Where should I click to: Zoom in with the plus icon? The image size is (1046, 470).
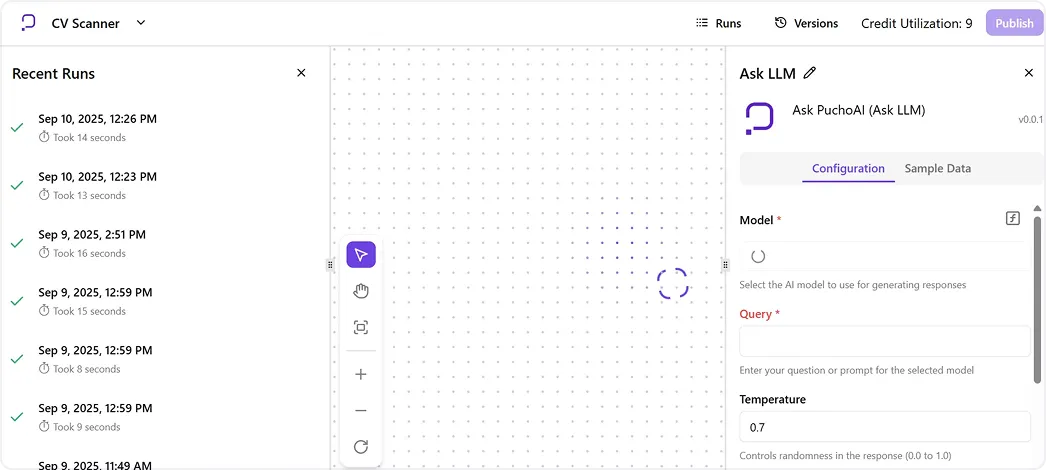361,374
